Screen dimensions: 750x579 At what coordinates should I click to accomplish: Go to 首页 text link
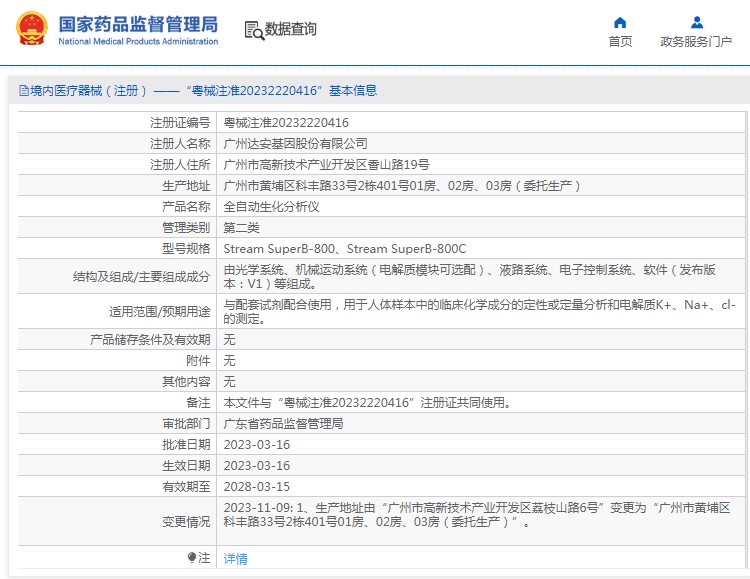point(620,42)
